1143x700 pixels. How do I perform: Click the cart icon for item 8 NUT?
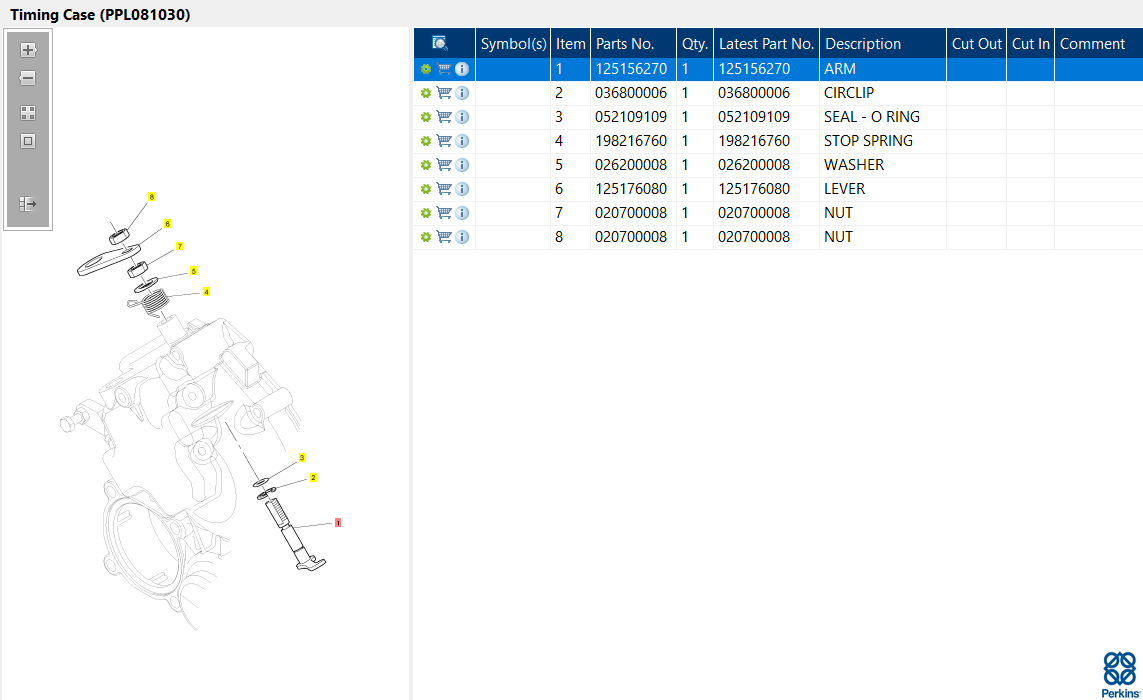444,237
